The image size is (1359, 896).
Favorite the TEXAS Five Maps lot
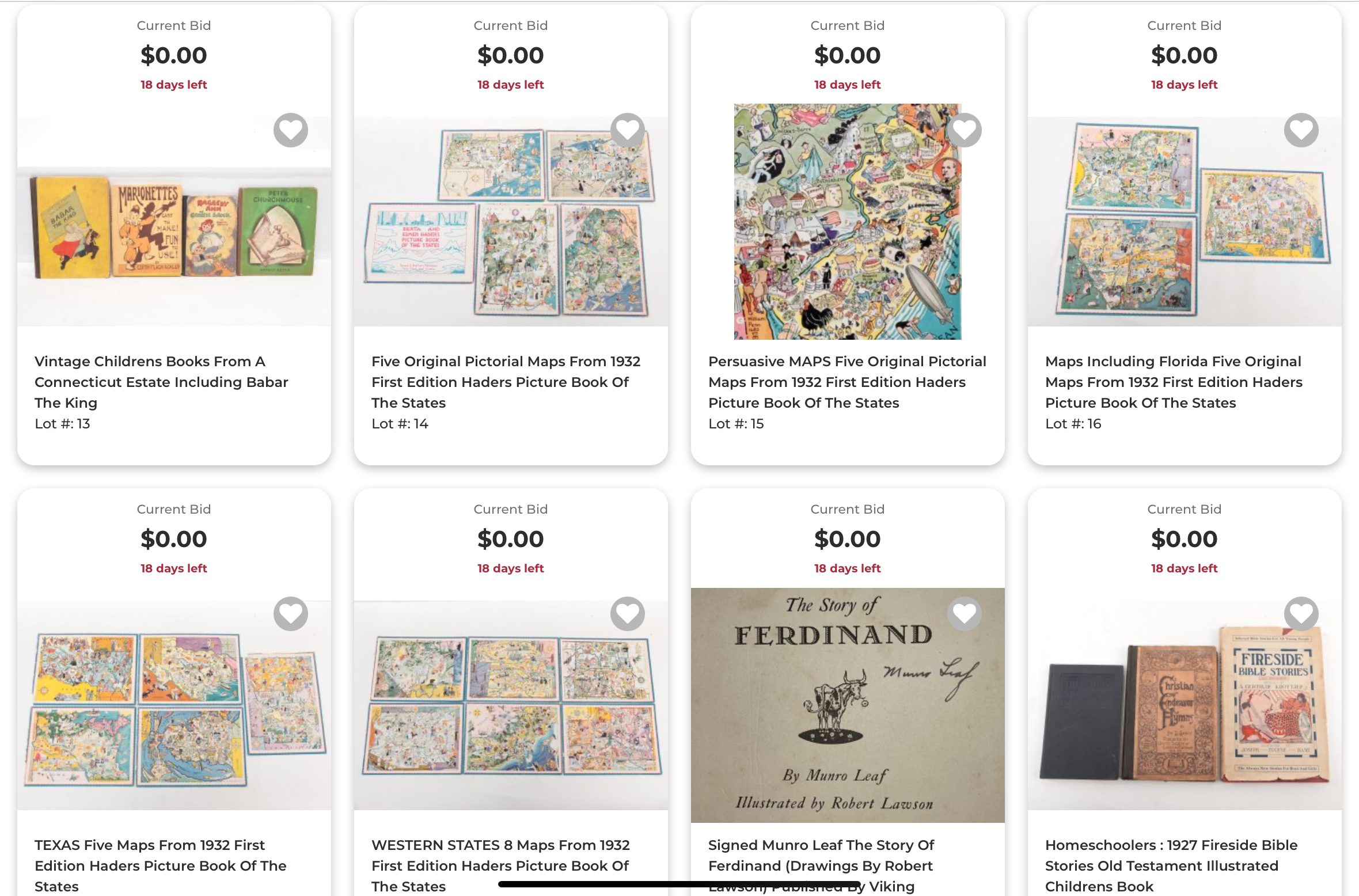pos(291,614)
